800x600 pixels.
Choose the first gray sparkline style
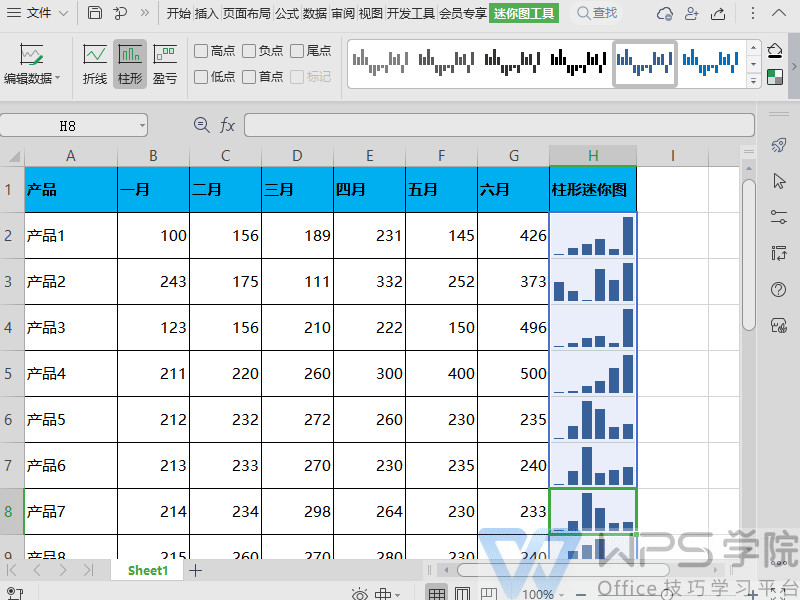(x=380, y=64)
